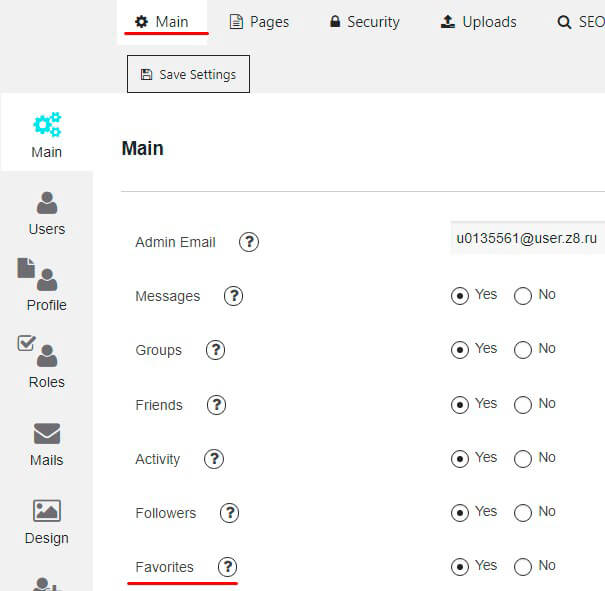605x591 pixels.
Task: Switch to the Uploads tab
Action: point(479,22)
